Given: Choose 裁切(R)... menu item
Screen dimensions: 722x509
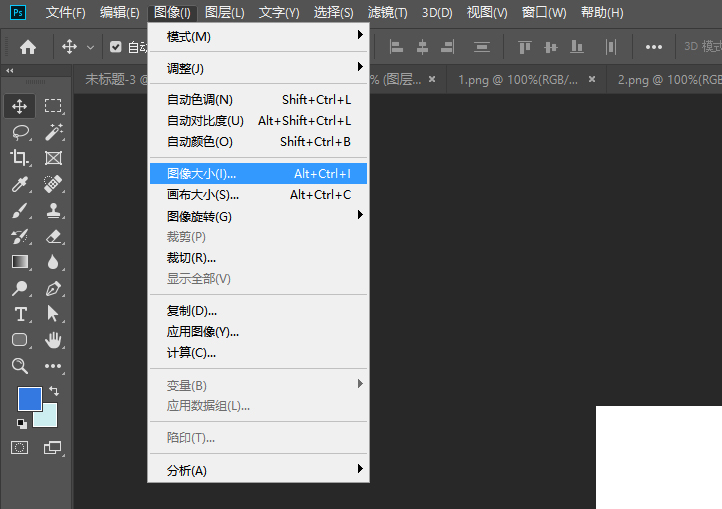Looking at the screenshot, I should (x=258, y=258).
